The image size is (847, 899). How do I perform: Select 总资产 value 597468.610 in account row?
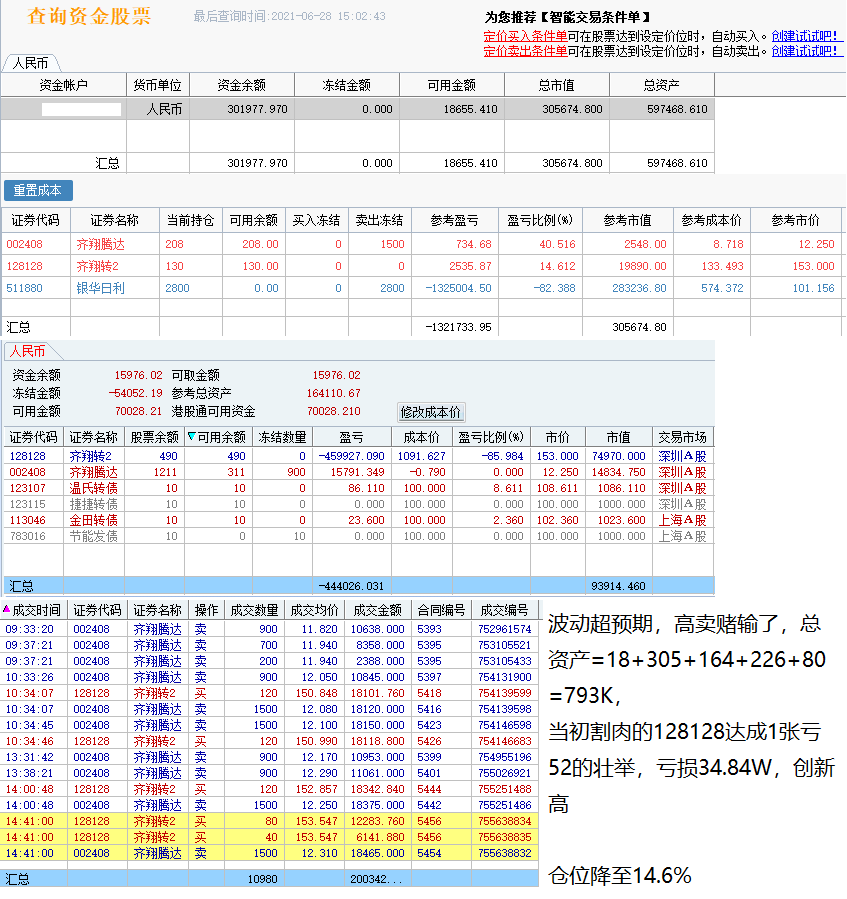coord(677,109)
